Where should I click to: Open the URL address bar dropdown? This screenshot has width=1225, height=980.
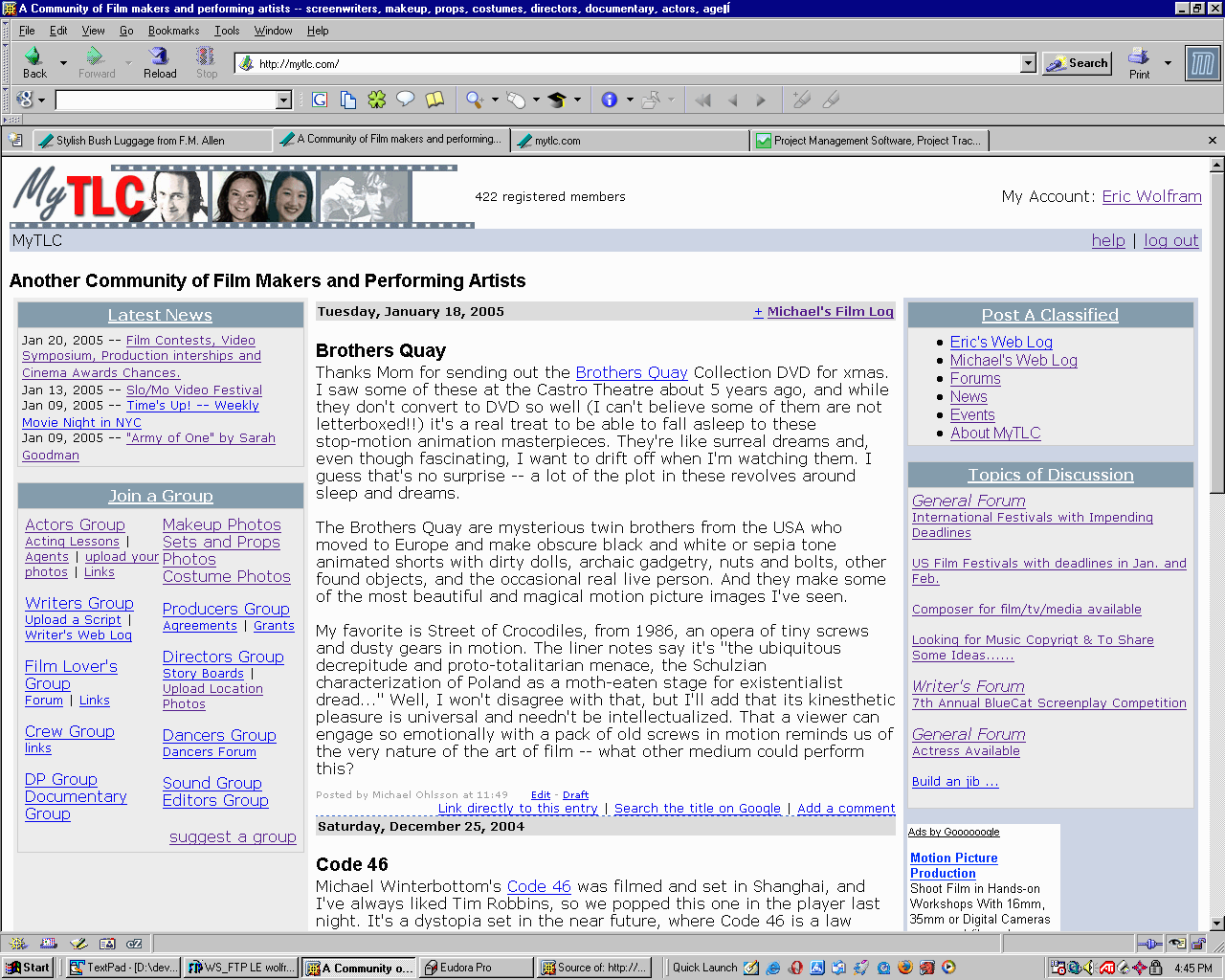click(1028, 63)
